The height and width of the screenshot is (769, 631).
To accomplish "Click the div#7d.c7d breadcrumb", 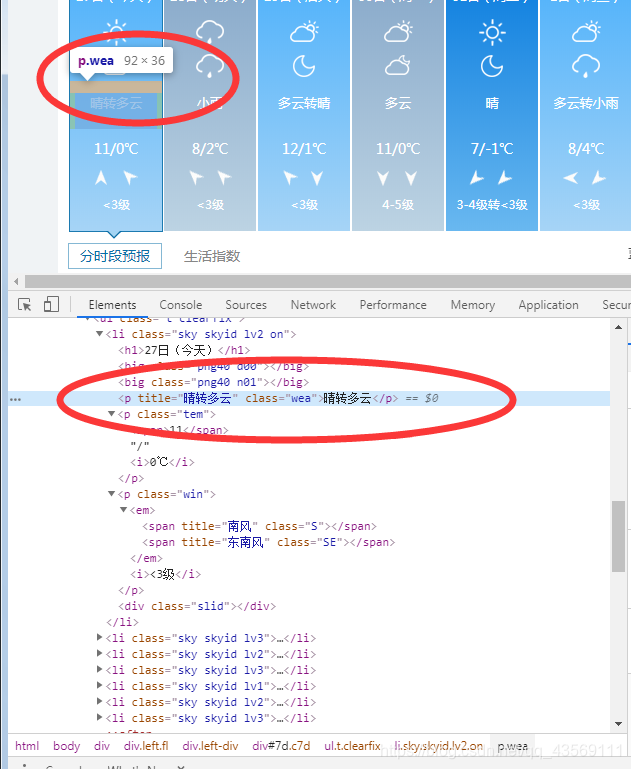I will (281, 746).
